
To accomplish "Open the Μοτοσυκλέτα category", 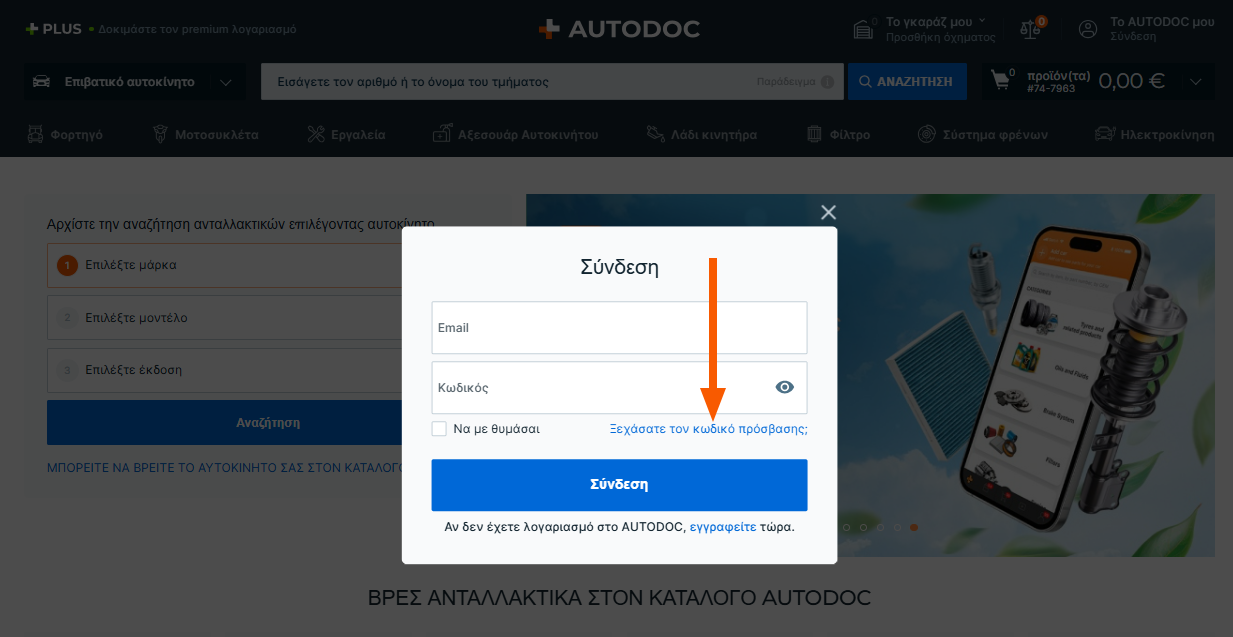I will 205,134.
